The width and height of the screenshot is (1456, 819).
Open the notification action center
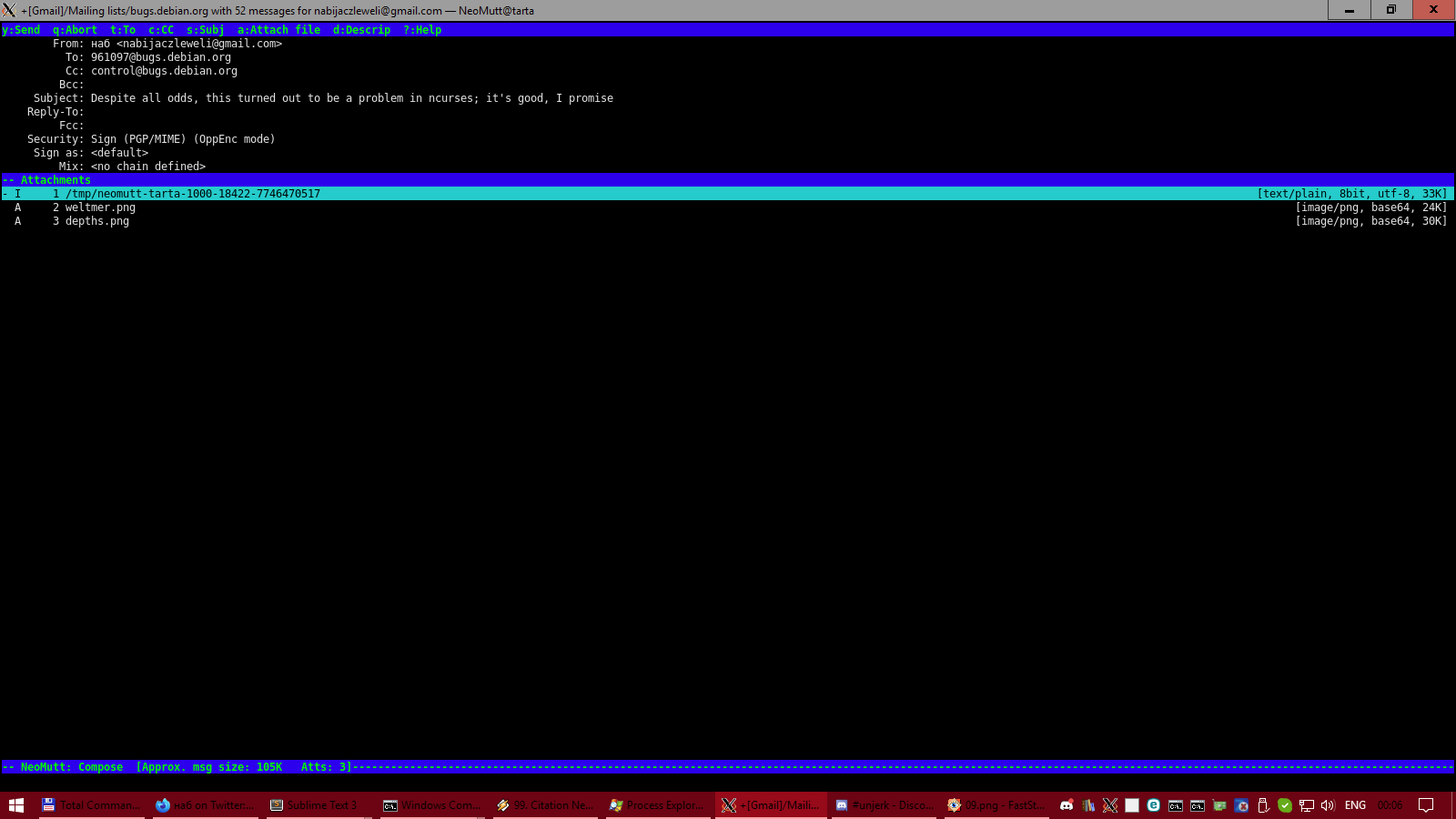1426,805
